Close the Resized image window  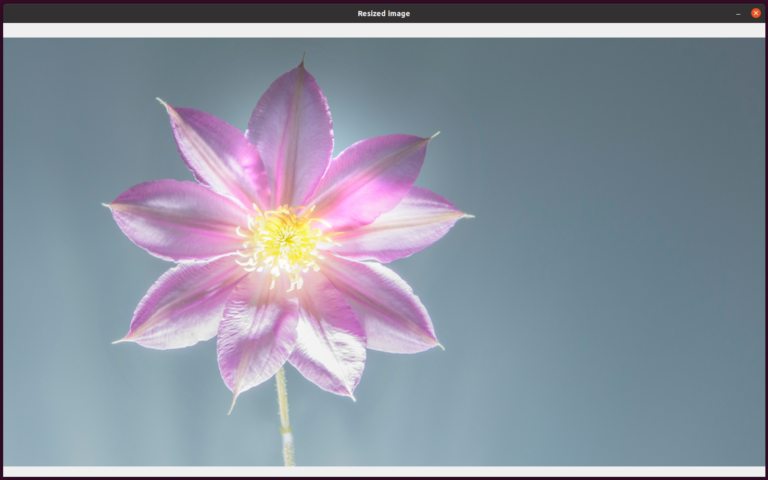coord(755,13)
